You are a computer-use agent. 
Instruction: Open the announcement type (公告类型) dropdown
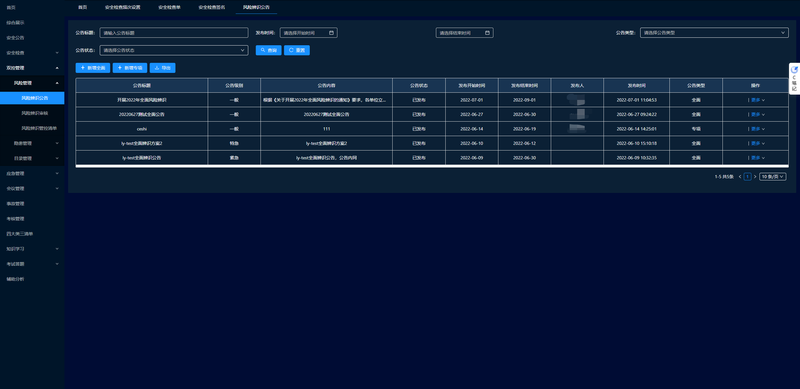(x=714, y=33)
